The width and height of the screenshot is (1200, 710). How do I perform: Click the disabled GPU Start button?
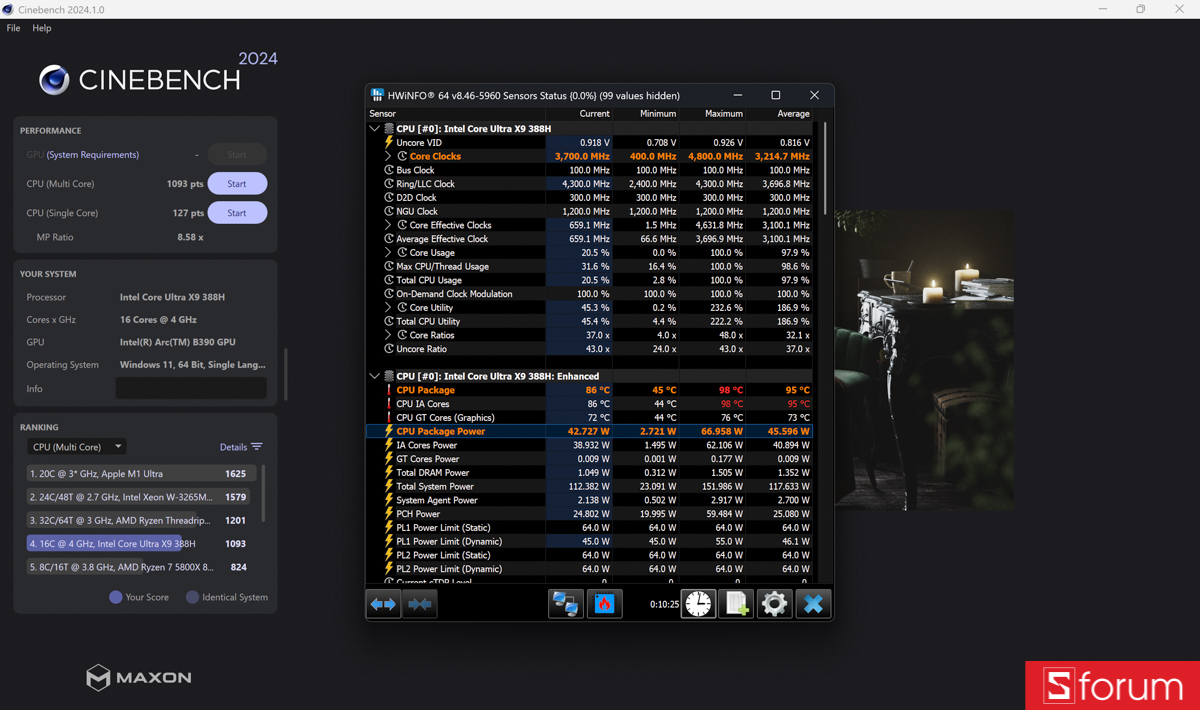point(237,155)
